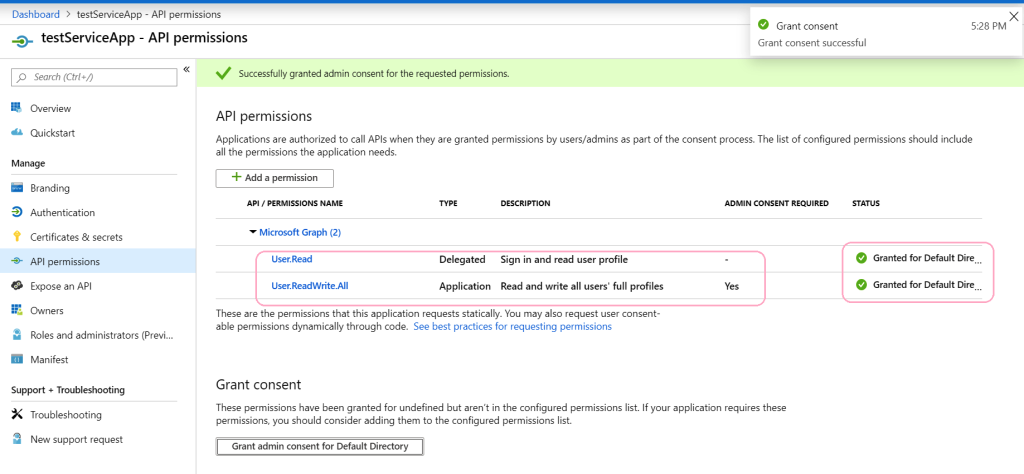This screenshot has width=1024, height=474.
Task: Click the Certificates & secrets key icon
Action: point(17,237)
